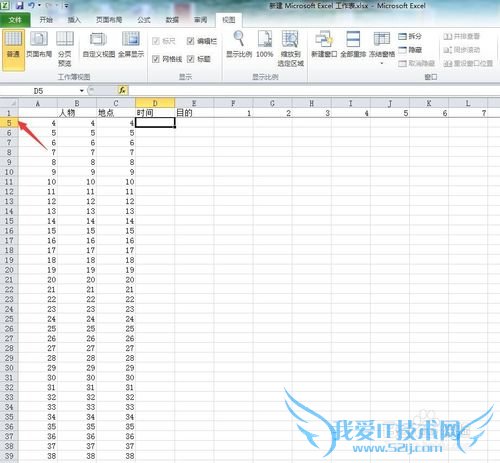Click the Undo arrow icon
This screenshot has height=463, width=500.
click(x=31, y=5)
